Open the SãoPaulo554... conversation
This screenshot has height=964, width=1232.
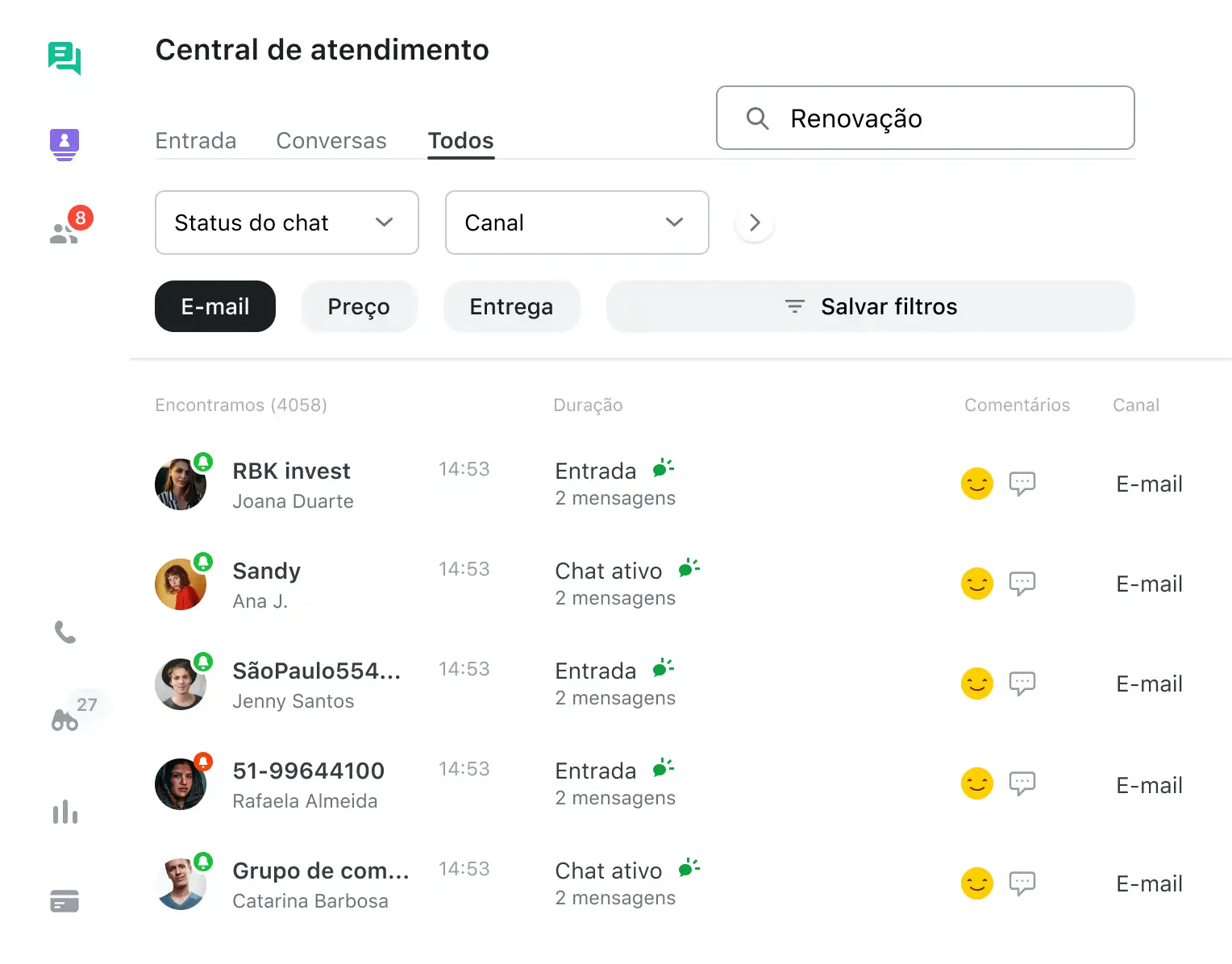click(316, 671)
